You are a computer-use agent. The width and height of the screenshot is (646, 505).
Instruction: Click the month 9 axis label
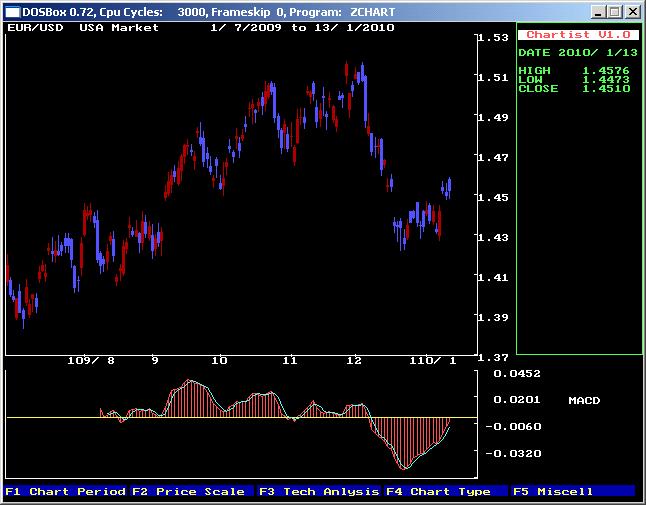tap(155, 361)
